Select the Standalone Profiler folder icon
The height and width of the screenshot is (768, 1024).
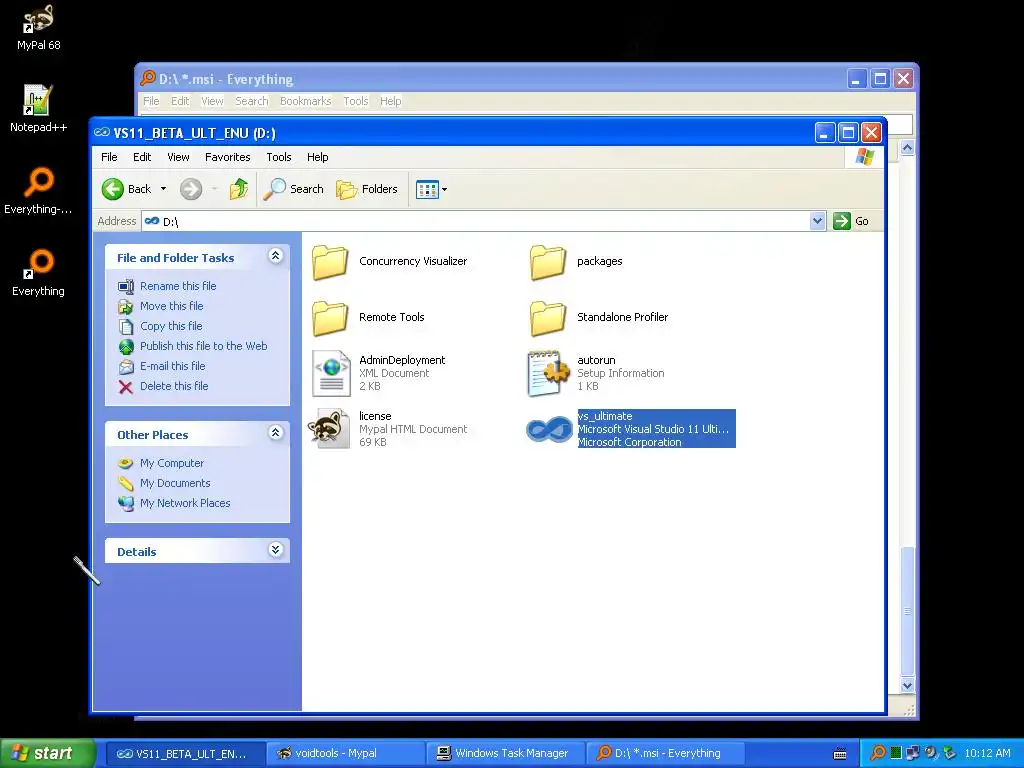click(547, 318)
